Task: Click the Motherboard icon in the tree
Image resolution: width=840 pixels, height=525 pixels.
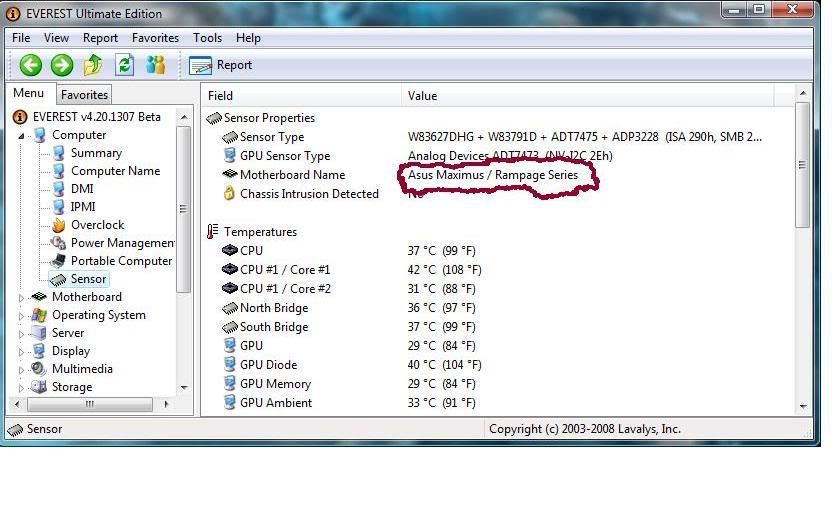Action: (x=39, y=296)
